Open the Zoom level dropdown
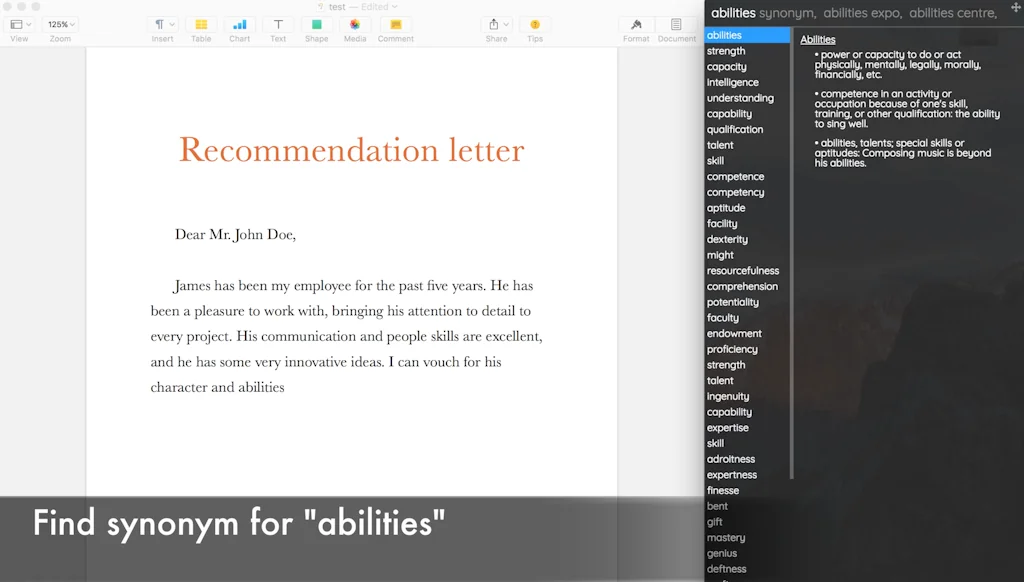The image size is (1024, 582). [x=60, y=23]
